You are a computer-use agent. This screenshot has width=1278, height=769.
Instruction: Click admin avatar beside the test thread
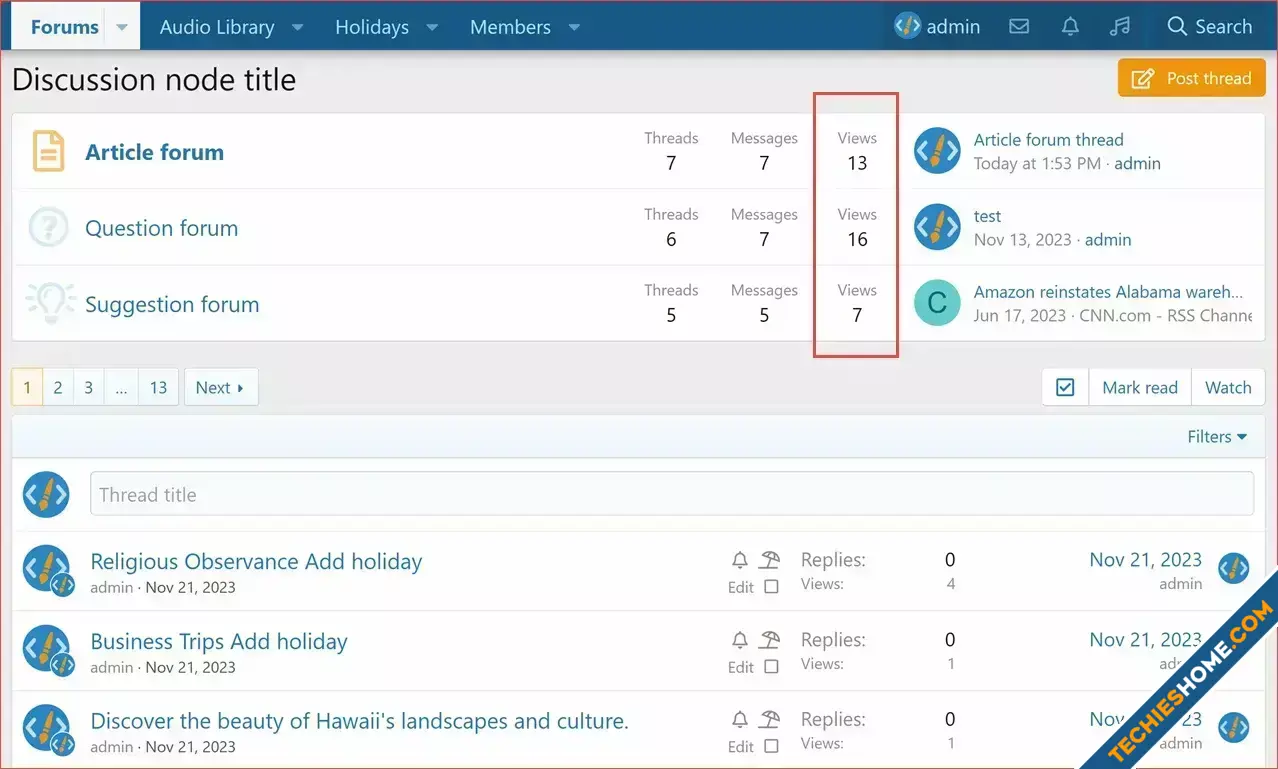pyautogui.click(x=937, y=227)
